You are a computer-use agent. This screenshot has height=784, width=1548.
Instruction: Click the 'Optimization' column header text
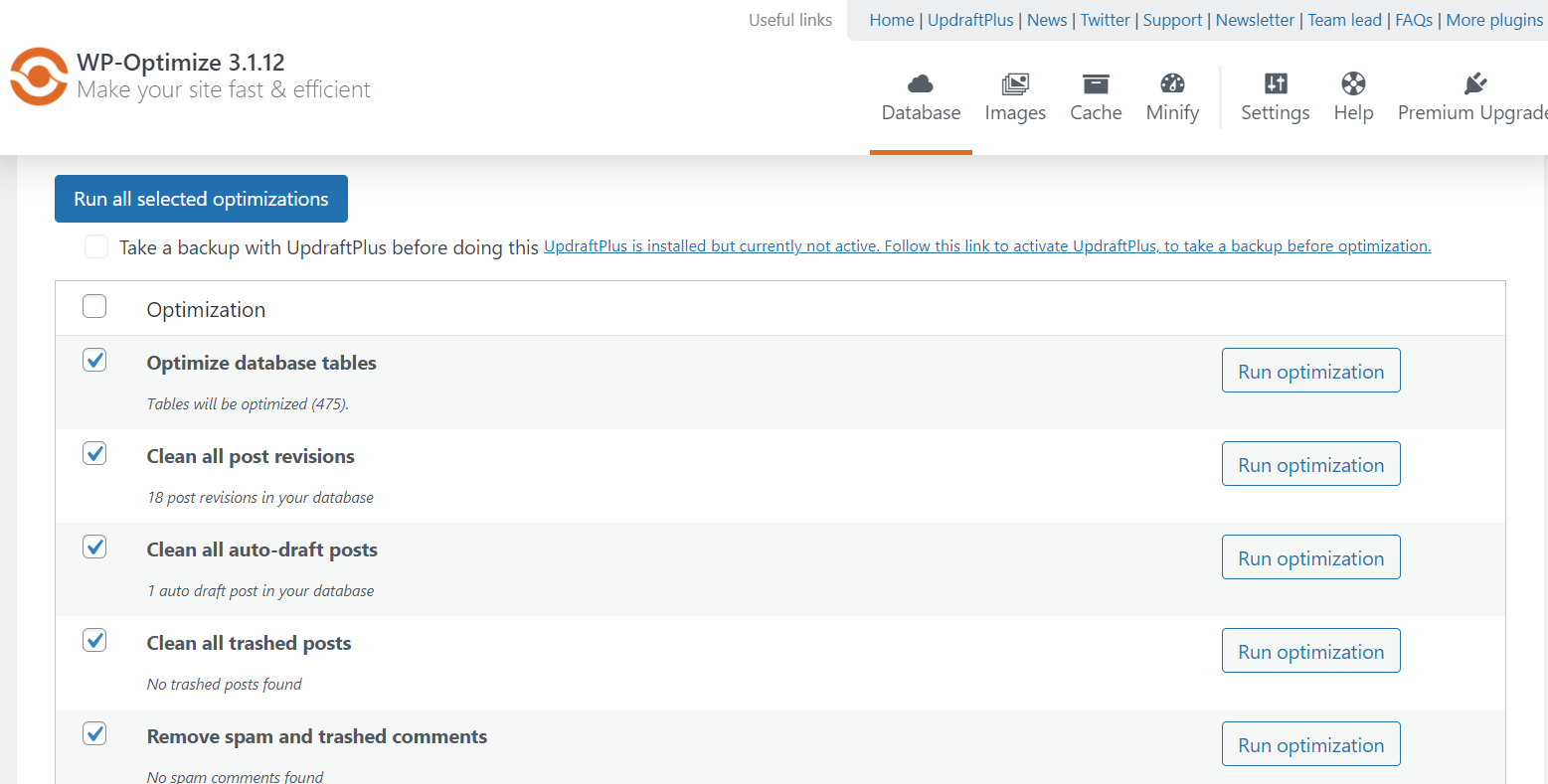(x=206, y=310)
